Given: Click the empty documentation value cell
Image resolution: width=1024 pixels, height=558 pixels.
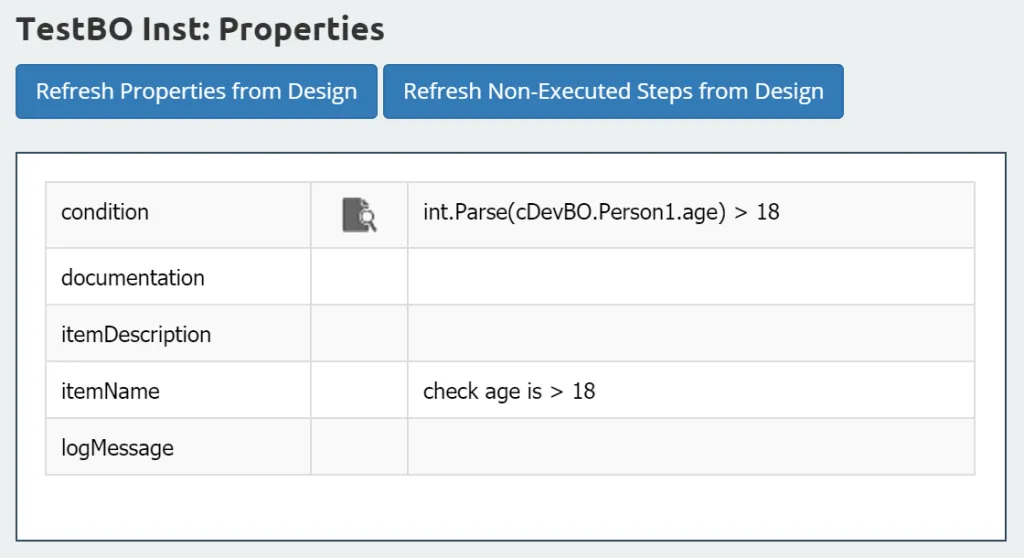Looking at the screenshot, I should (x=691, y=277).
